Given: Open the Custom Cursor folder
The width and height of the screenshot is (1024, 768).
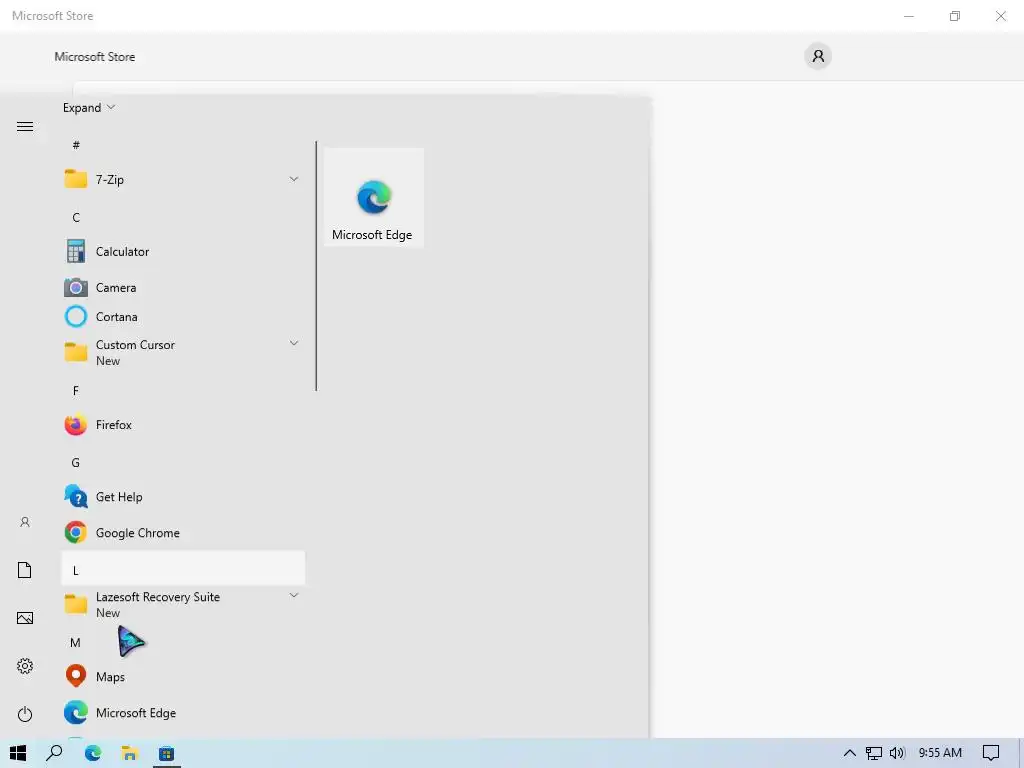Looking at the screenshot, I should (183, 353).
